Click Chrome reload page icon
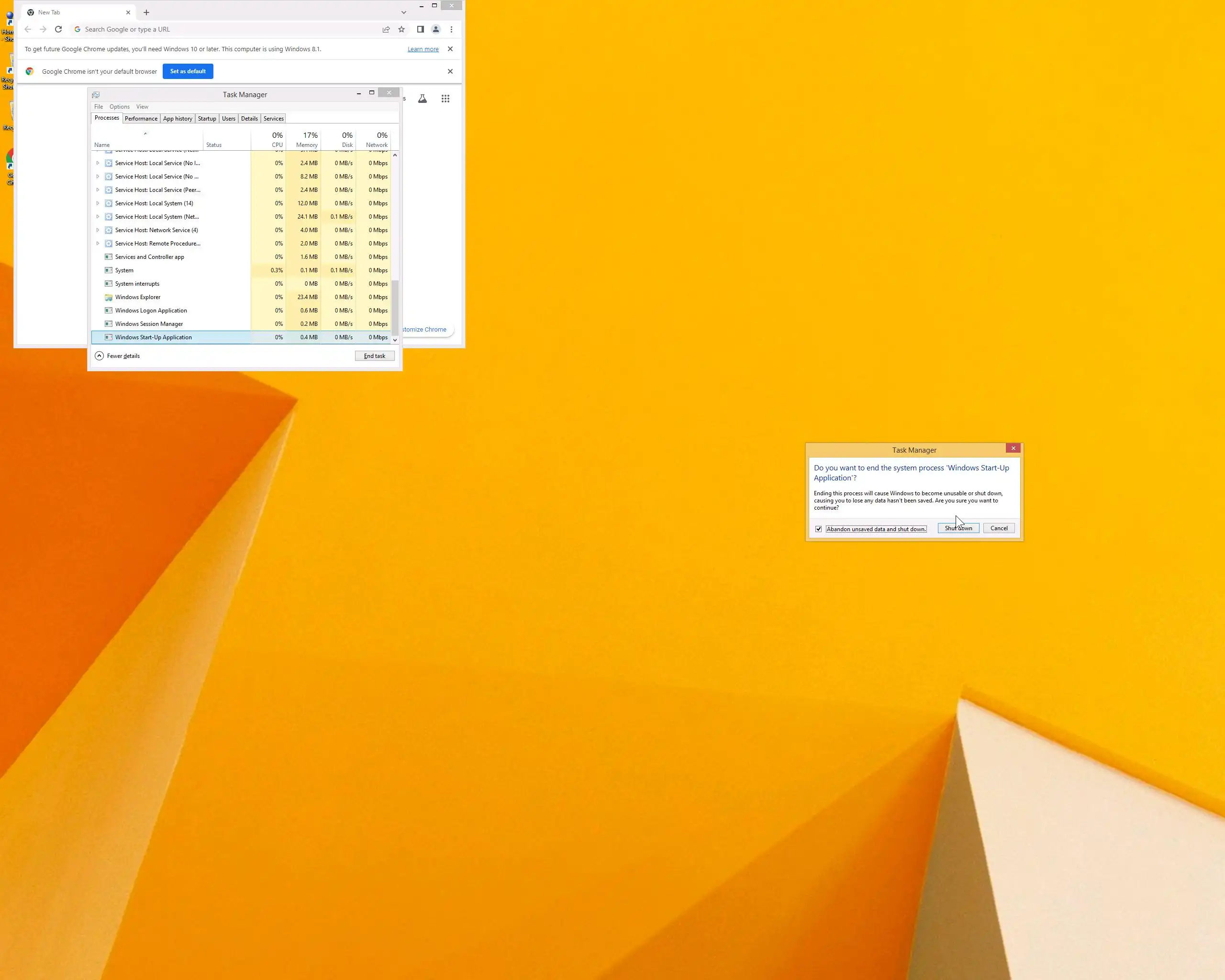The width and height of the screenshot is (1225, 980). pos(58,29)
